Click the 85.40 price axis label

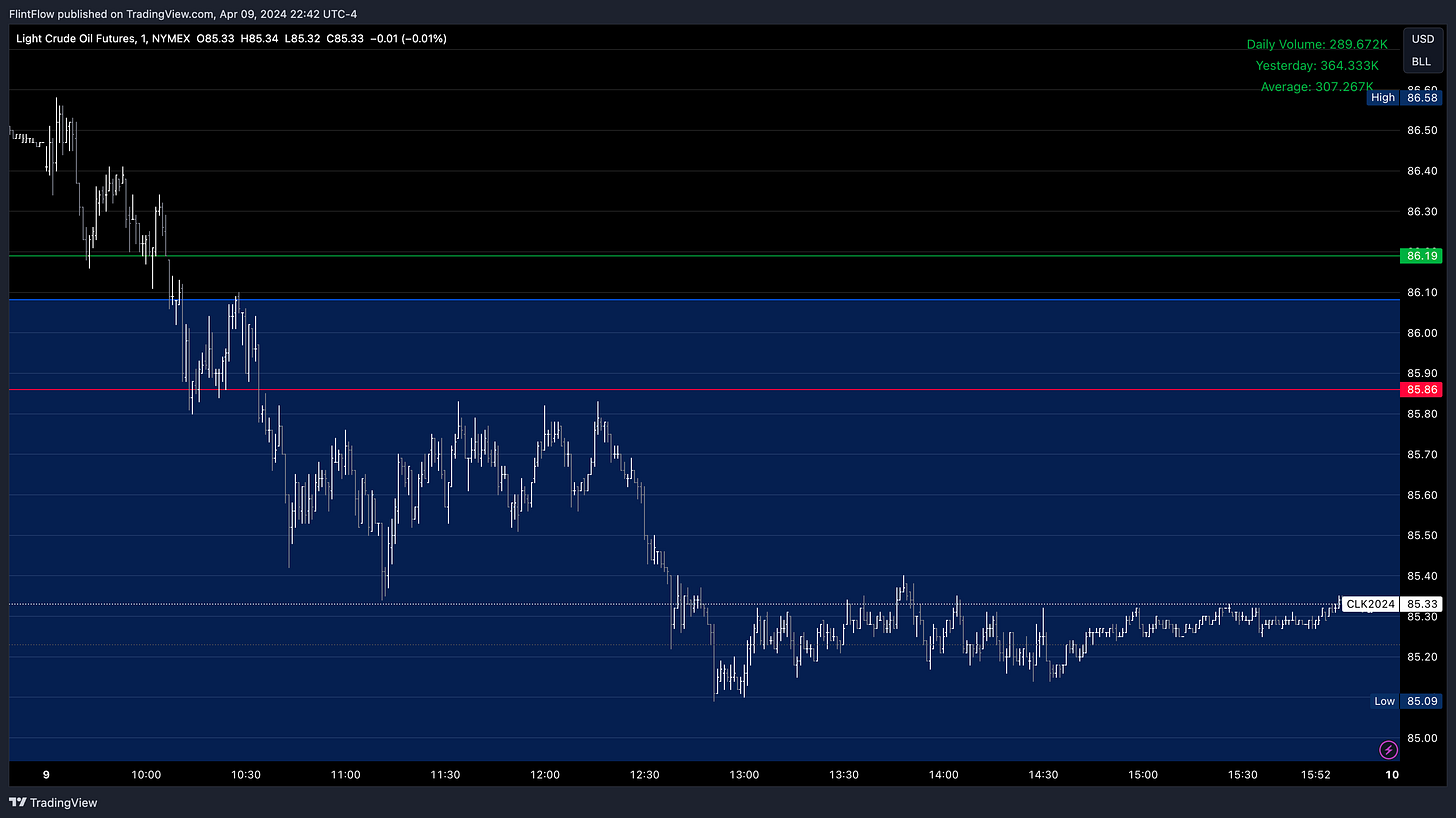click(x=1423, y=576)
